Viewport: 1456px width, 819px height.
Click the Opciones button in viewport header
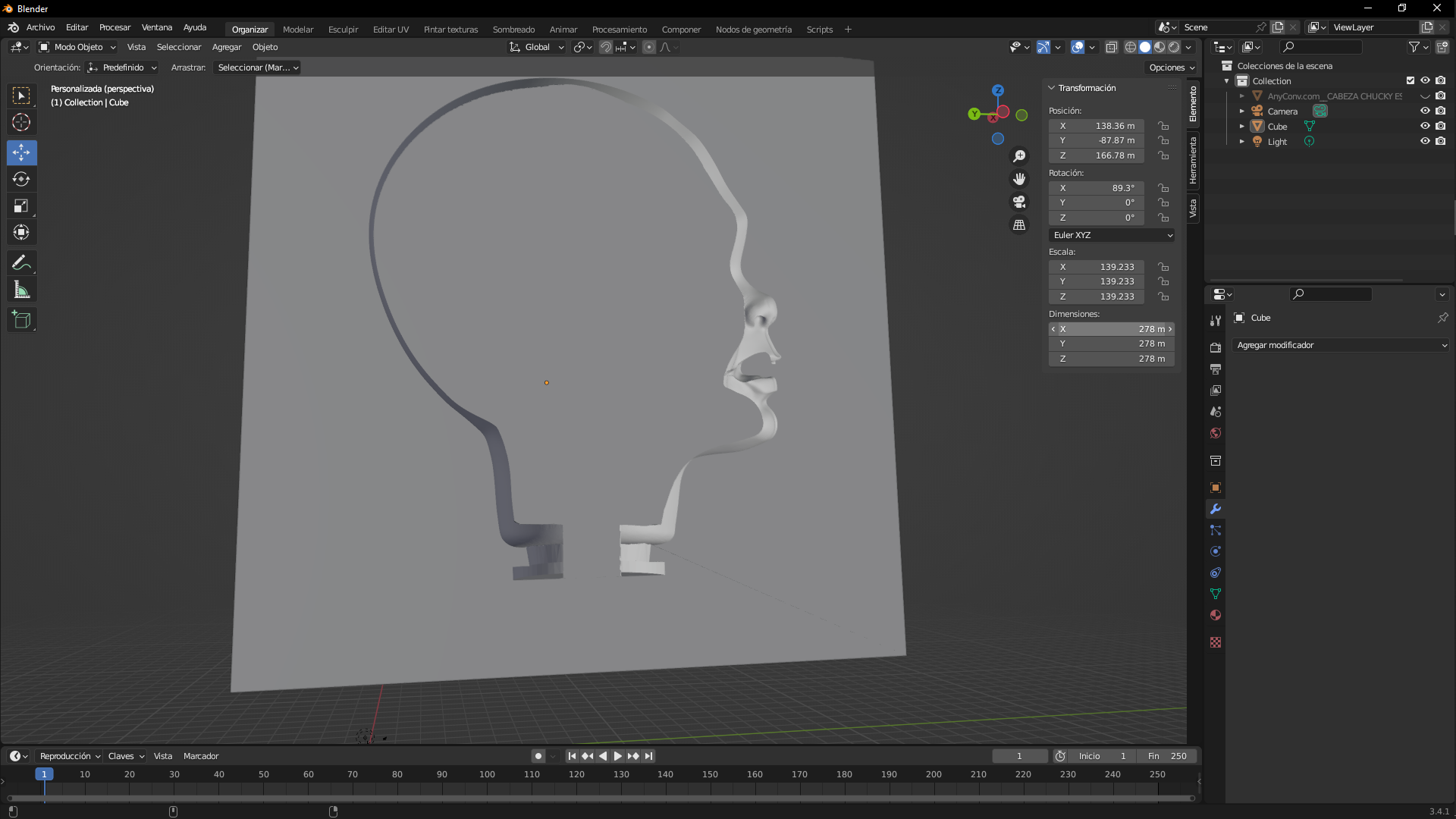[1171, 67]
